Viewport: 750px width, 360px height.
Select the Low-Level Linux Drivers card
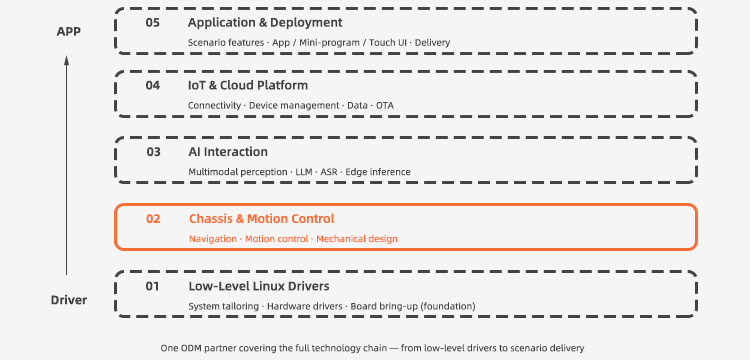(406, 294)
